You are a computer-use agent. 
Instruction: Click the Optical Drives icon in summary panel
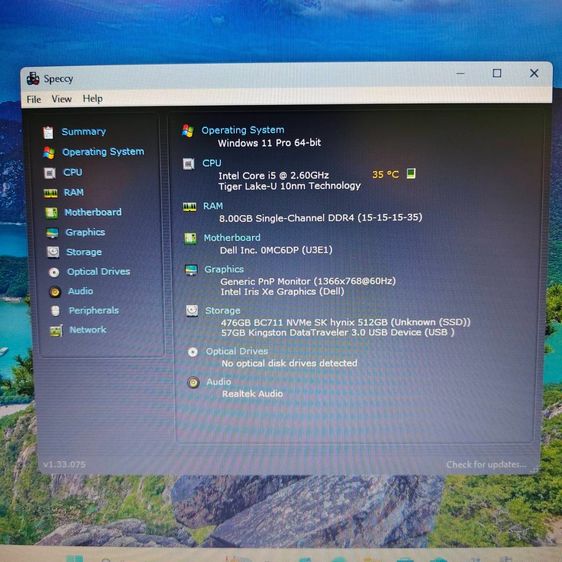tap(193, 352)
